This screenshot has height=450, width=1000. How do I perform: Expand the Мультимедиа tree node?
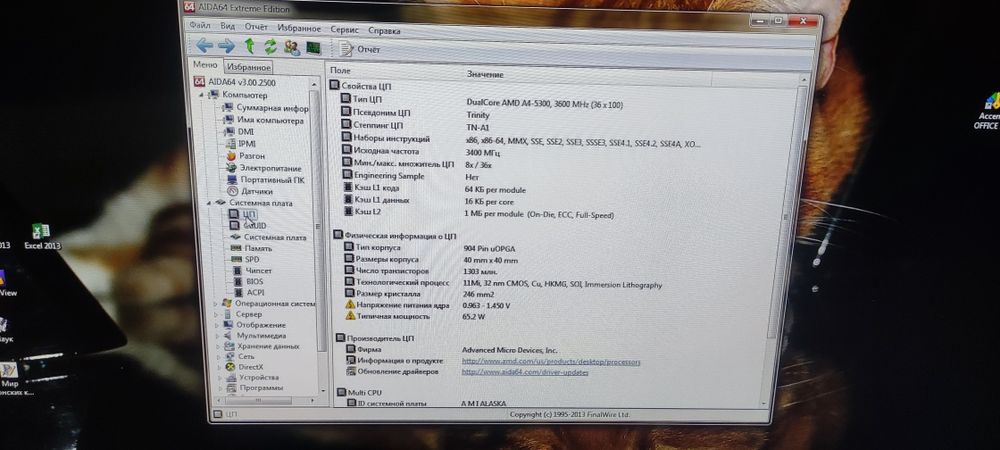[217, 336]
